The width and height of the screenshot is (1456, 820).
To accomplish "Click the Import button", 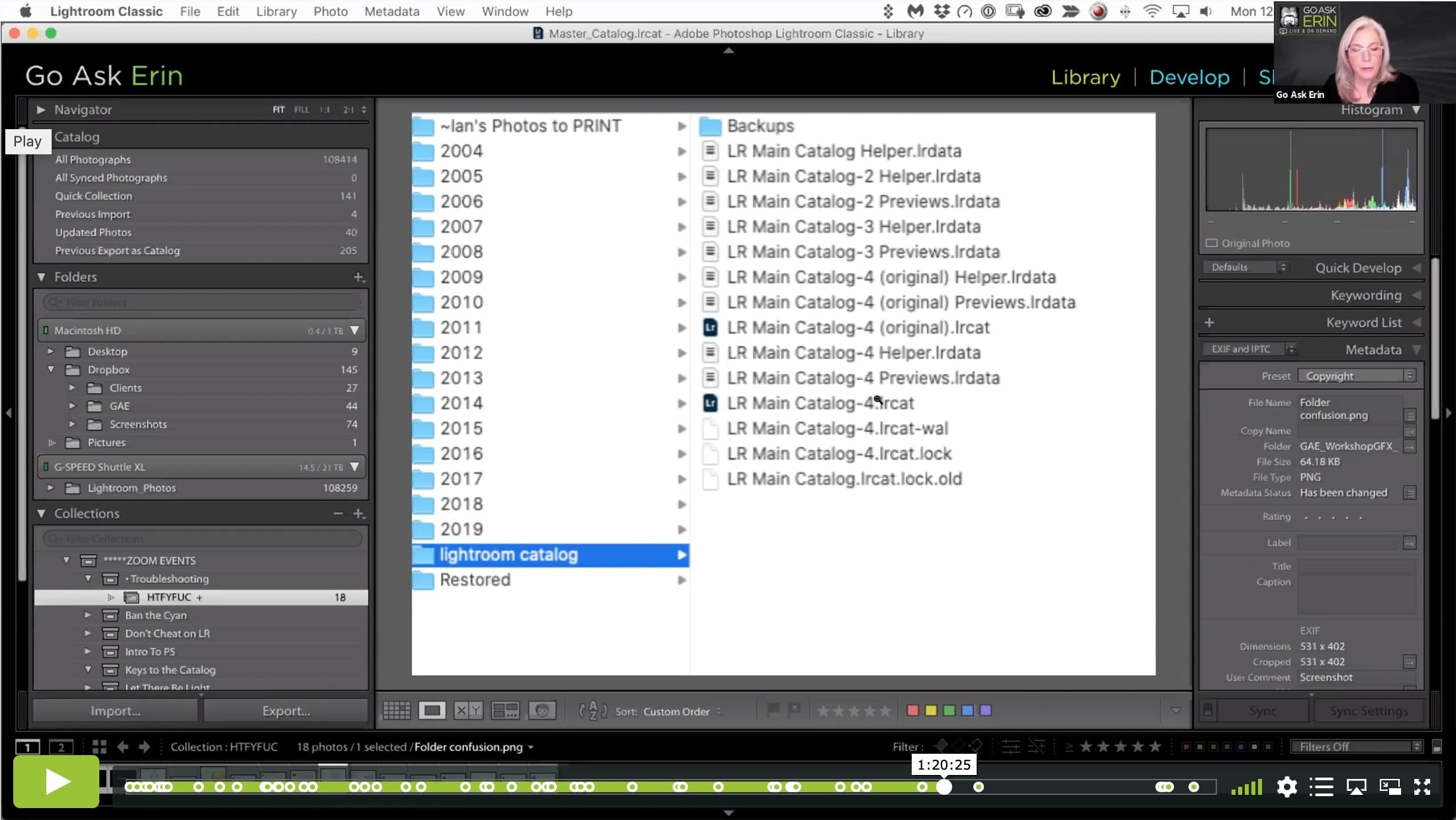I will click(115, 711).
